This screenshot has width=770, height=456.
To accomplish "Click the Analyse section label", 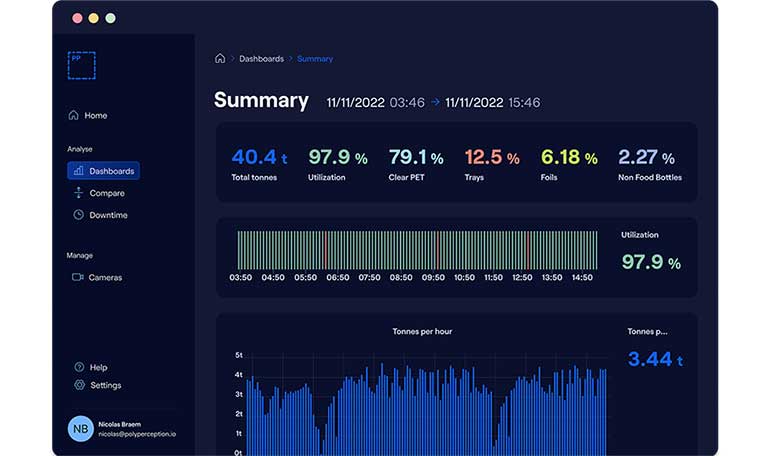I will coord(80,149).
